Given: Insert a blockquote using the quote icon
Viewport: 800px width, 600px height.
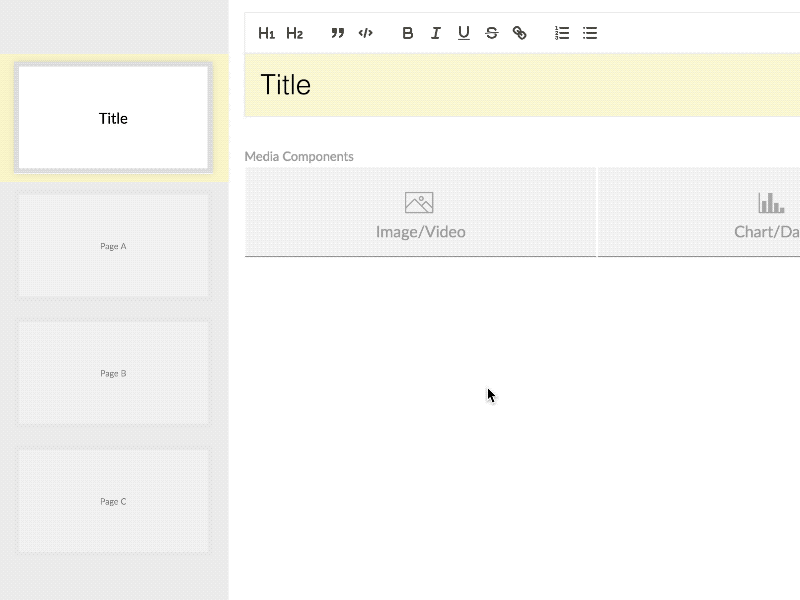Looking at the screenshot, I should tap(338, 33).
